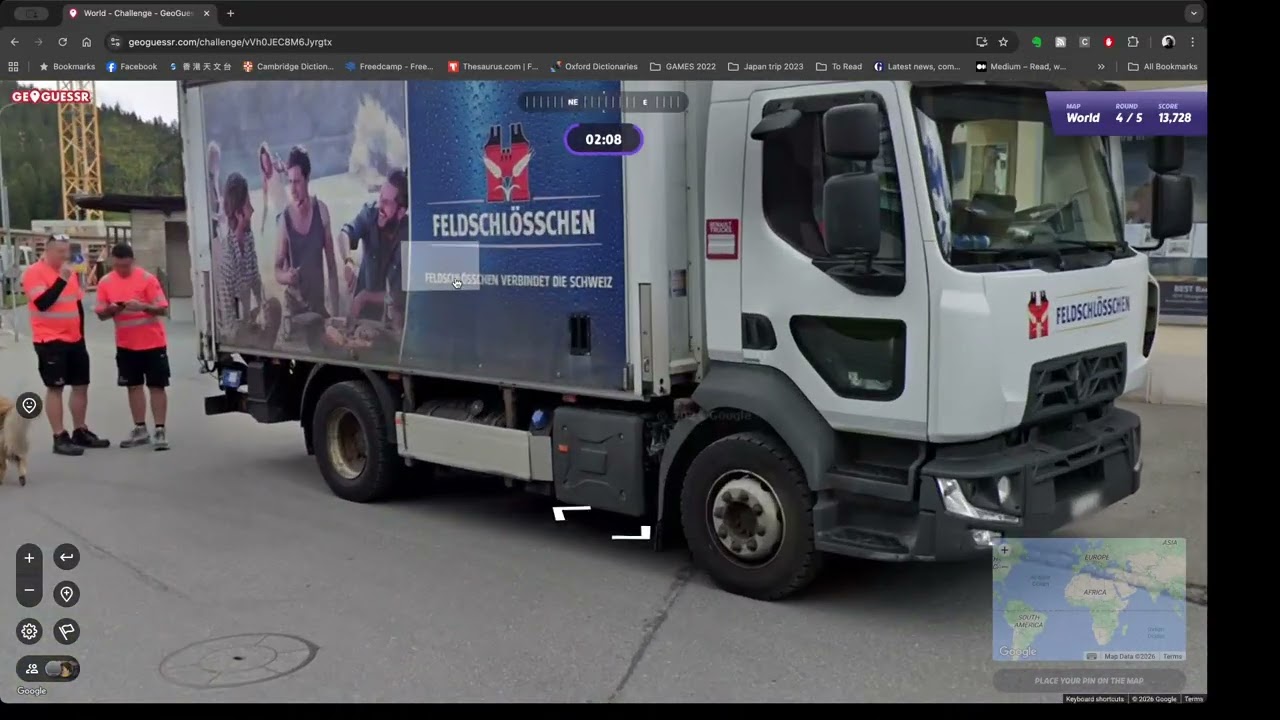Screen dimensions: 1280x720
Task: Close the World - Challenge tab
Action: tap(206, 13)
